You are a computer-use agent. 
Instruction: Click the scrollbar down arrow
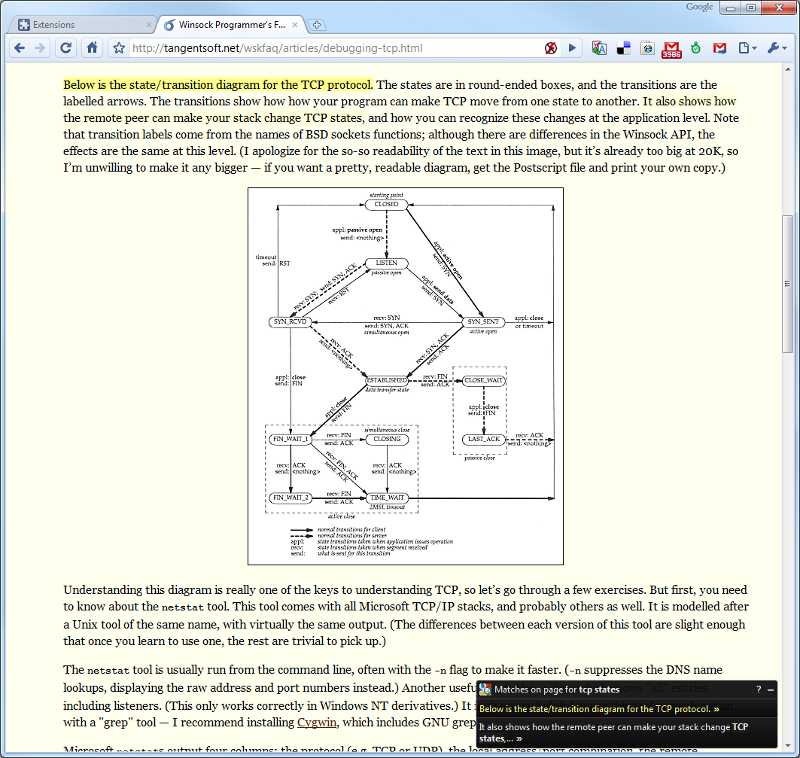click(787, 747)
